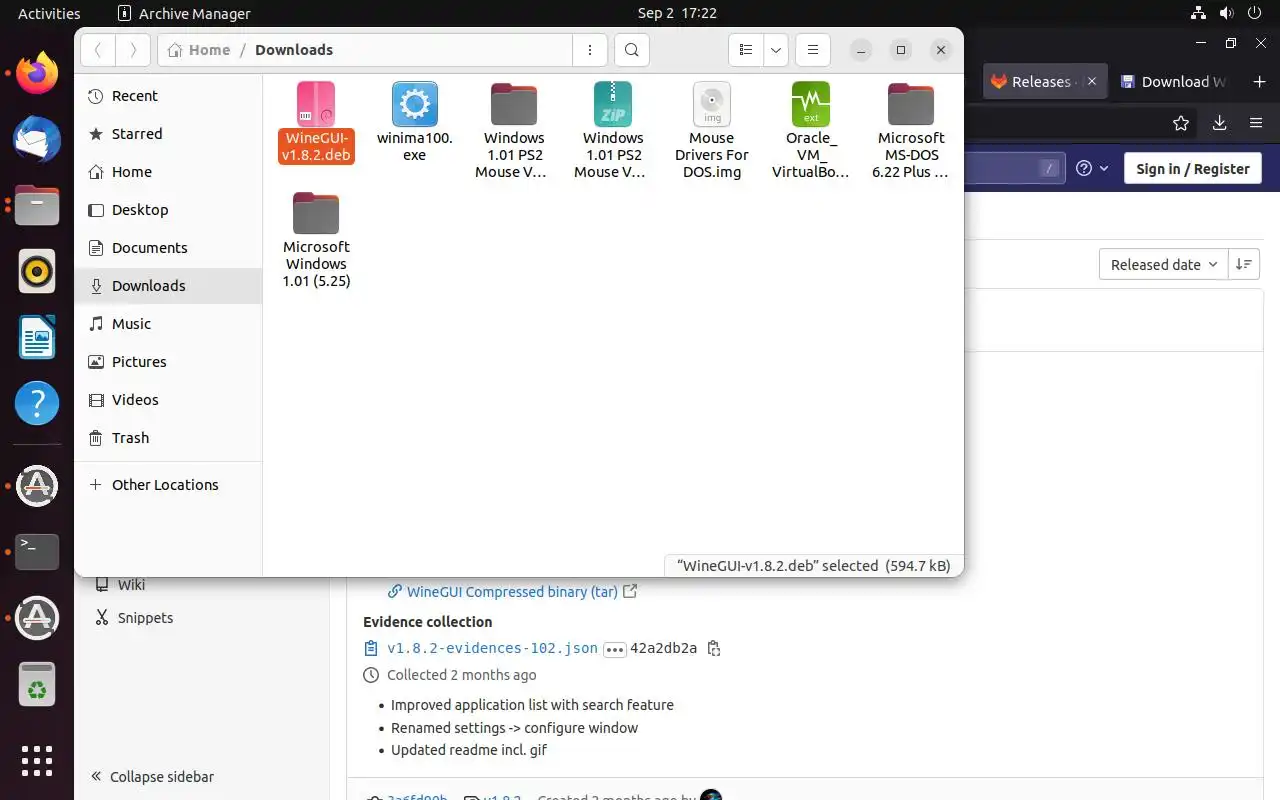Go back with the Files back arrow
The image size is (1280, 800).
97,50
